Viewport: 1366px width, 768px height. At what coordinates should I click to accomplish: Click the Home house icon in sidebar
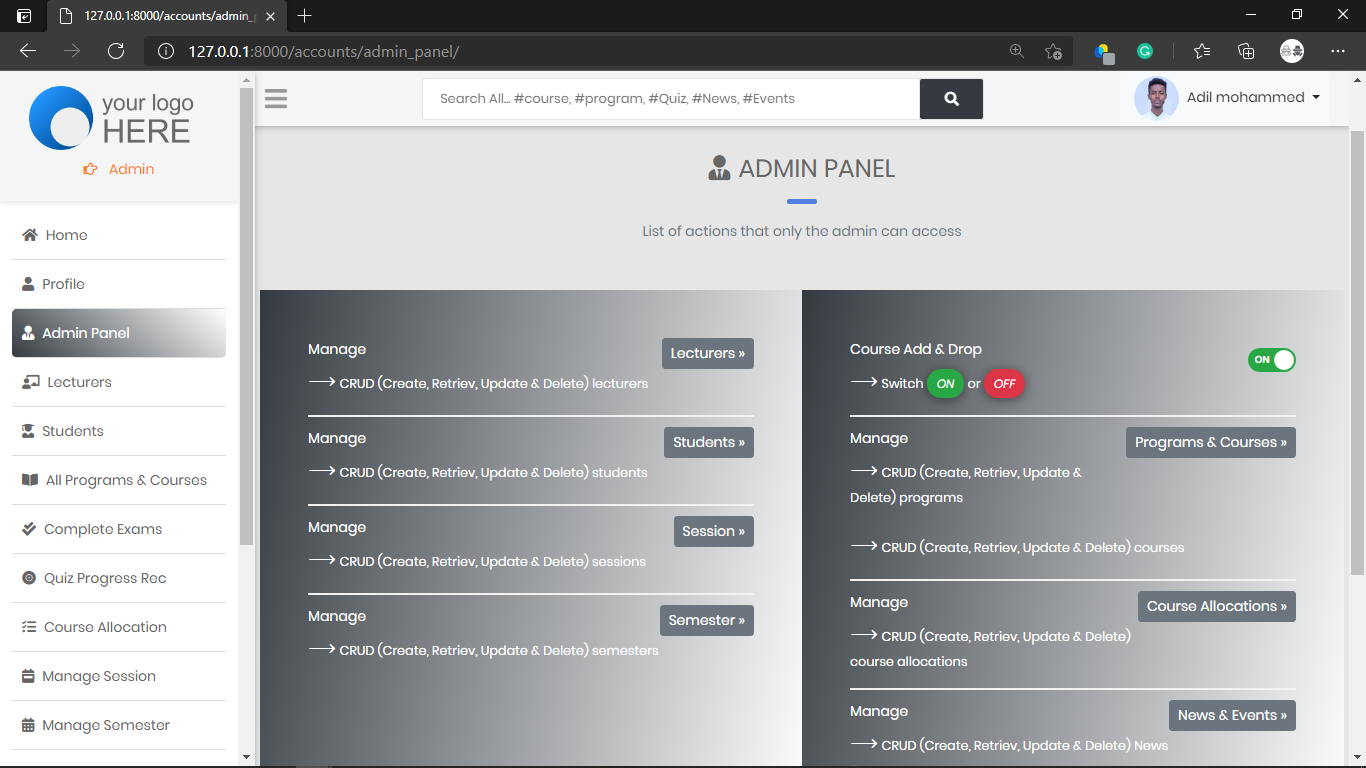(30, 235)
